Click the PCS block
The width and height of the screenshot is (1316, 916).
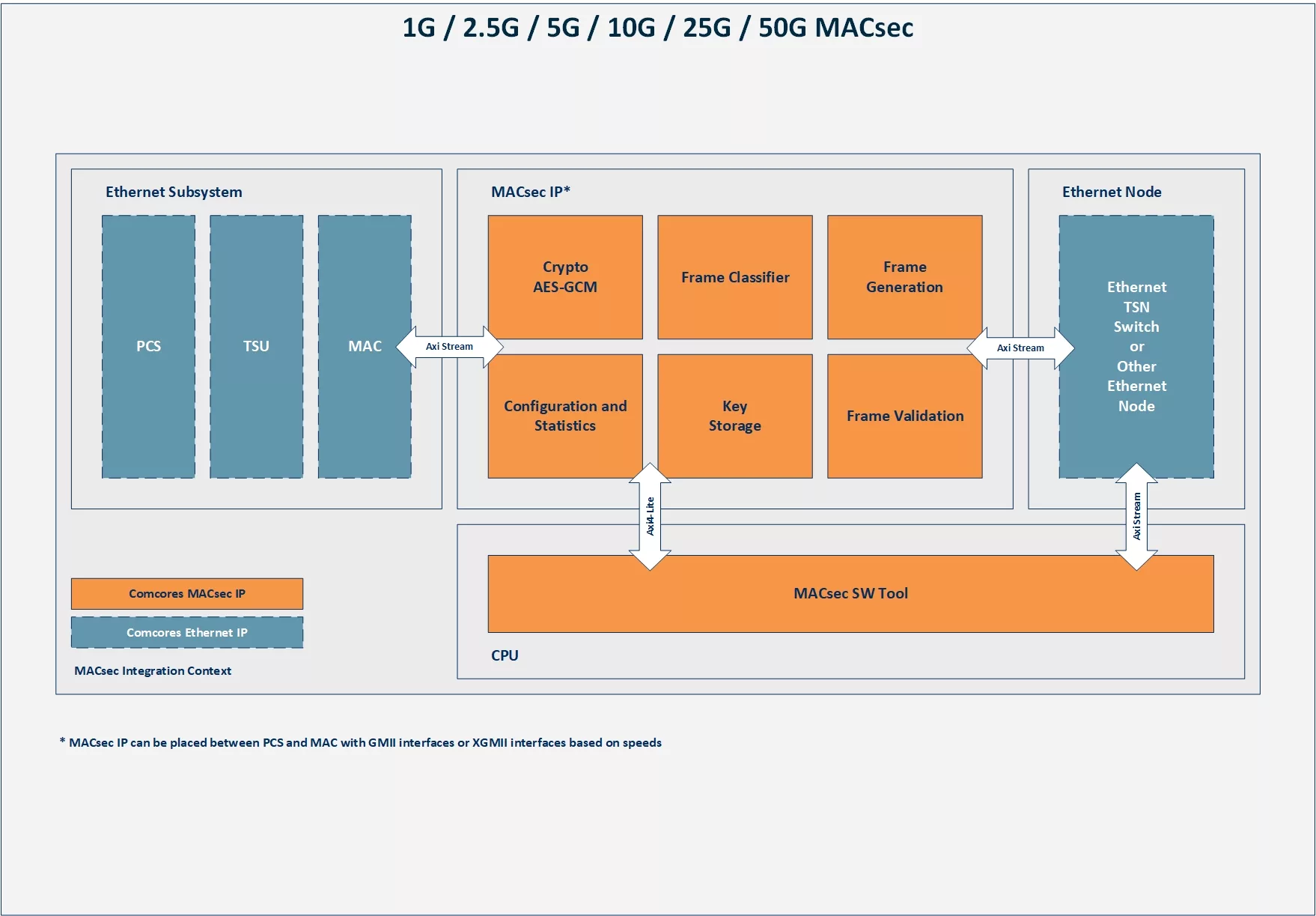pos(148,346)
